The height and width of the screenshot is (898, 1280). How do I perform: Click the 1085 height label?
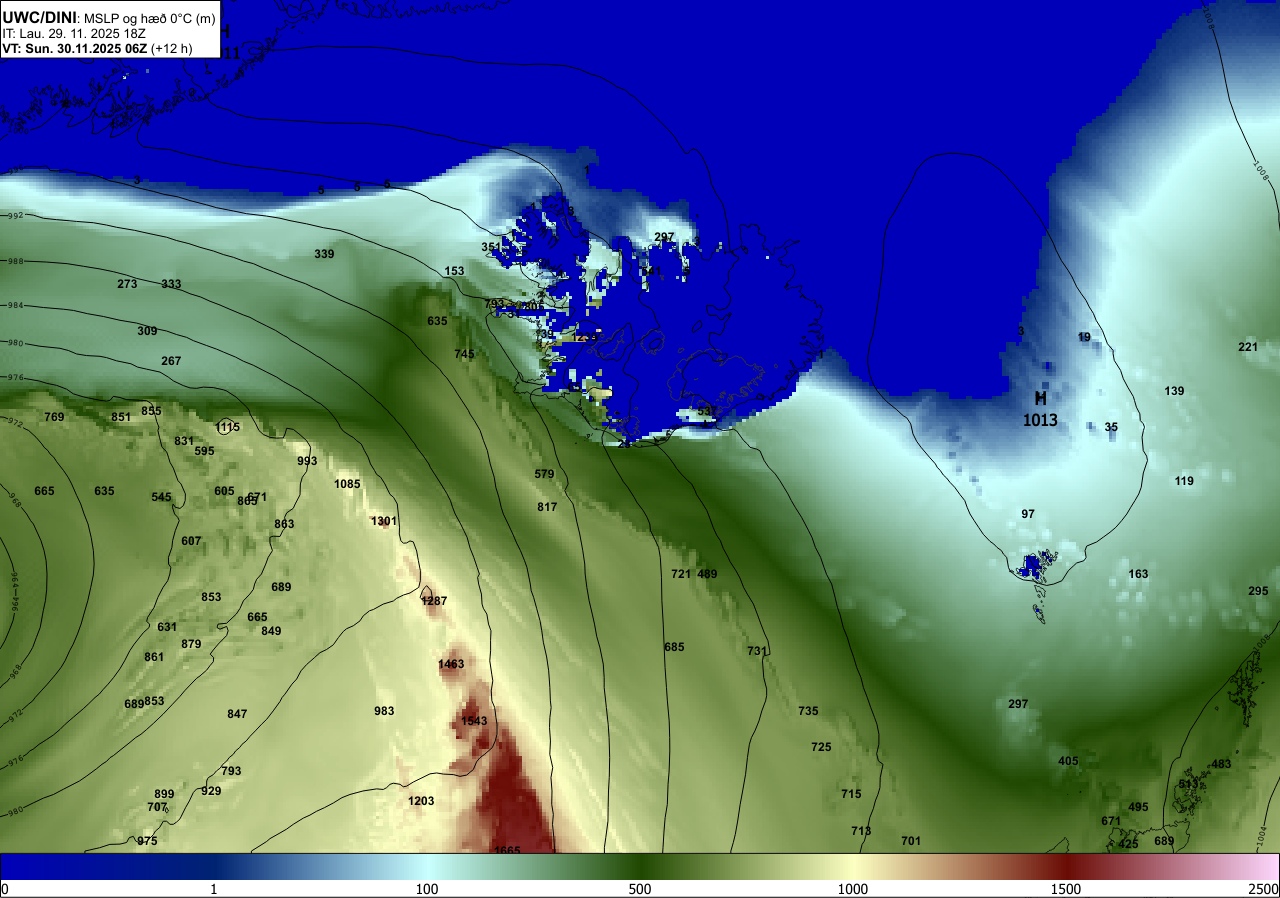347,484
